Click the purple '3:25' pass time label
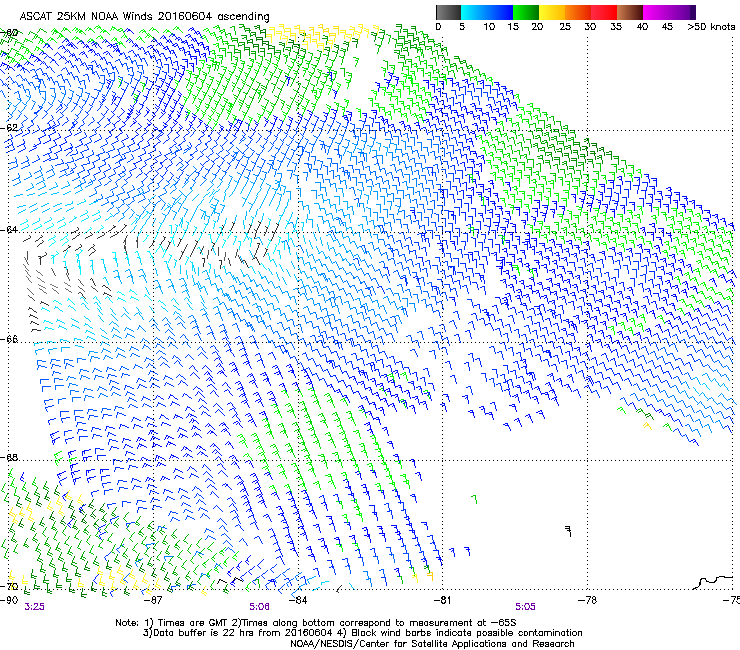Screen dimensions: 740x650 (34, 607)
